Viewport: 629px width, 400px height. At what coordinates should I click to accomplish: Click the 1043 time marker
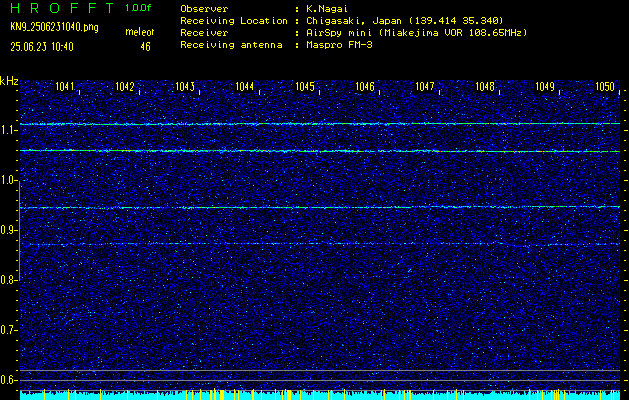(185, 86)
